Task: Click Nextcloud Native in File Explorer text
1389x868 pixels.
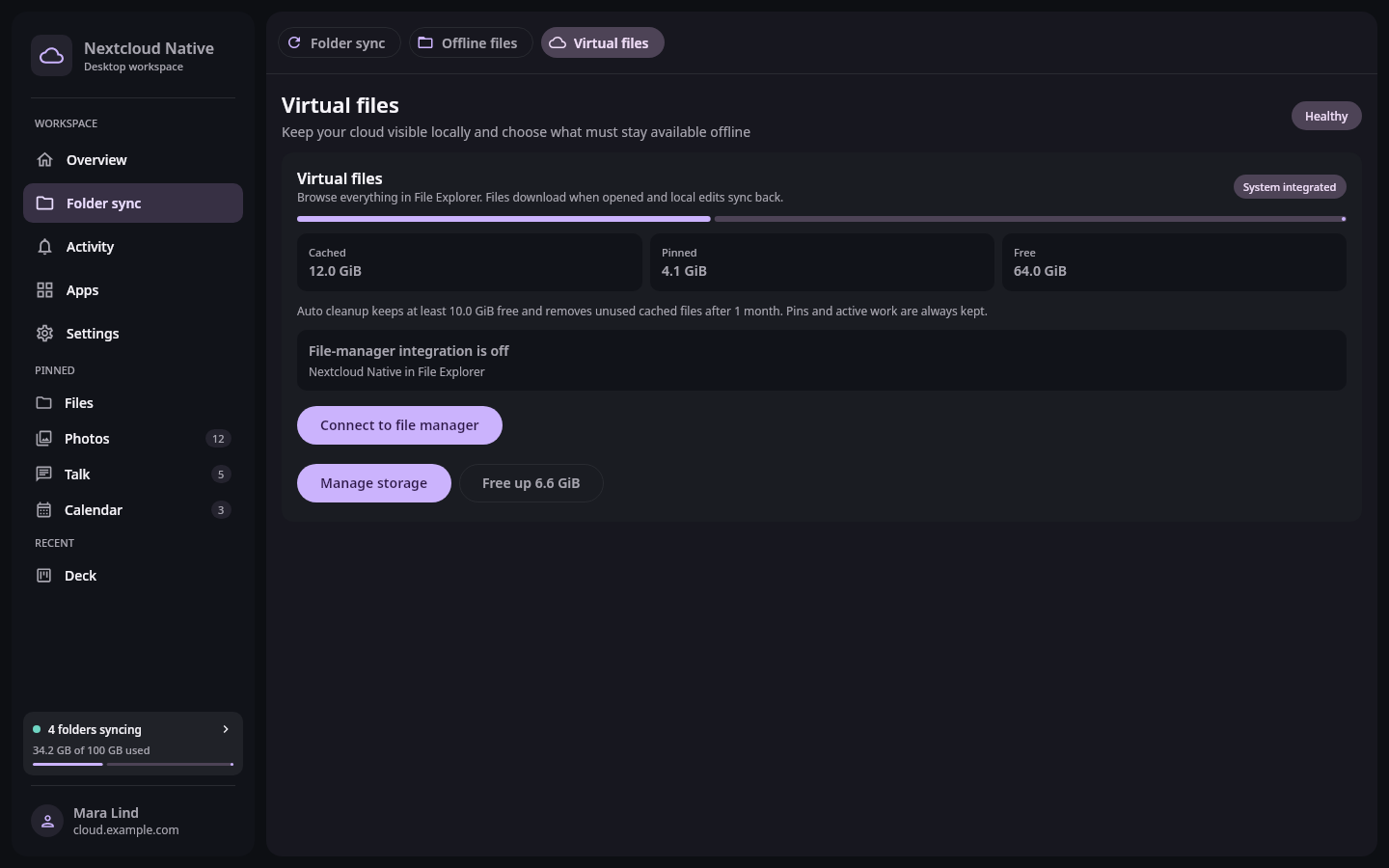Action: point(396,372)
